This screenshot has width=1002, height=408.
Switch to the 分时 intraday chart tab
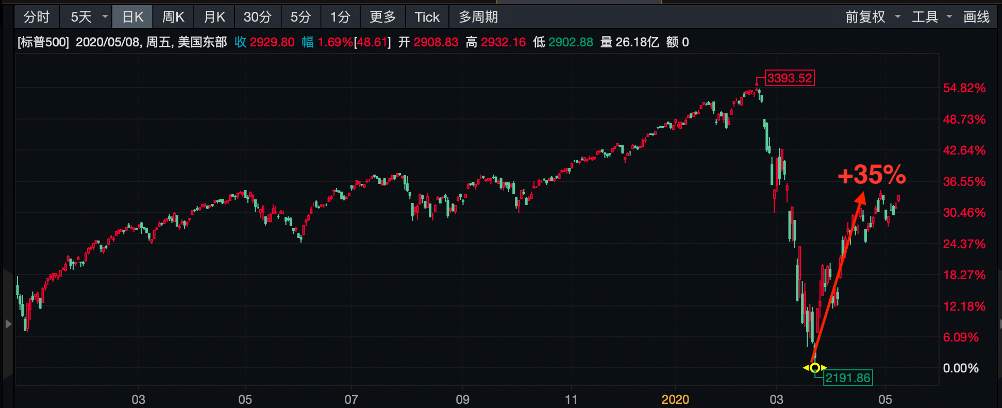[36, 17]
